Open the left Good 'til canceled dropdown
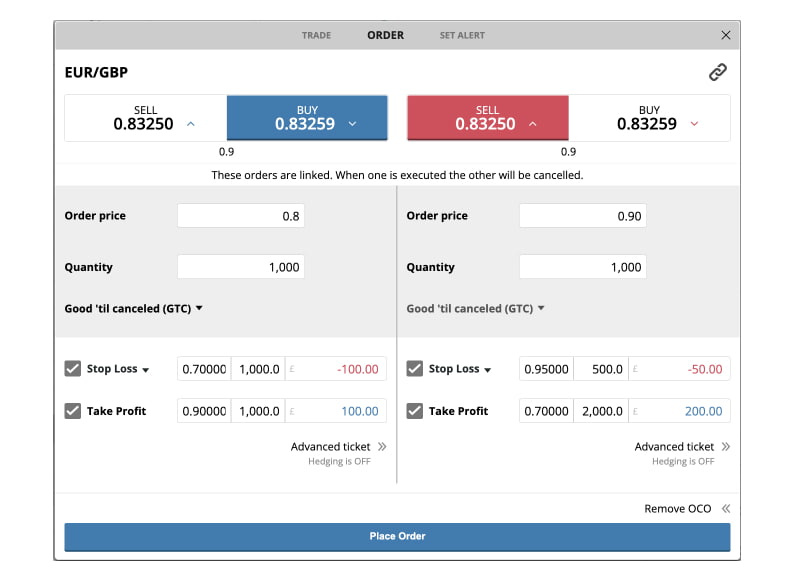The height and width of the screenshot is (582, 792). [x=134, y=309]
